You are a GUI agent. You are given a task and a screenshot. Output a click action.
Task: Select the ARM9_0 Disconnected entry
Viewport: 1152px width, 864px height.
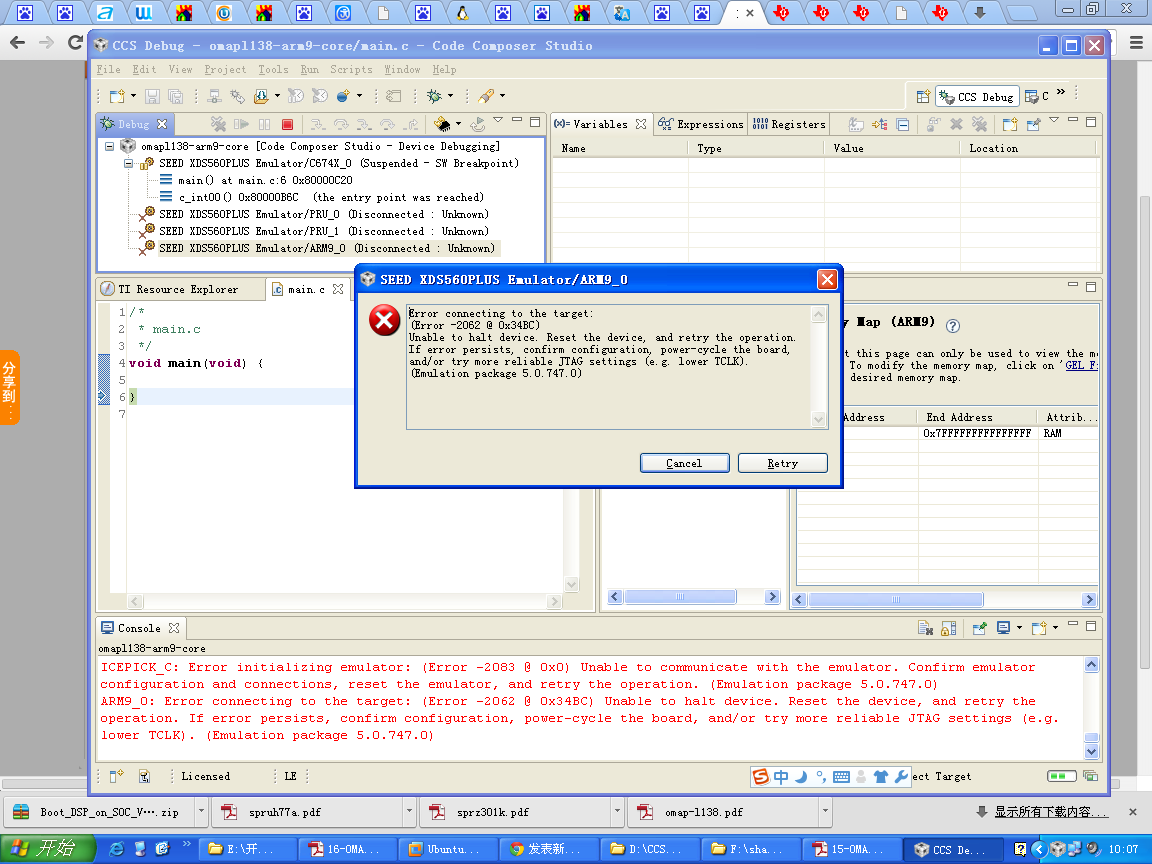click(327, 248)
